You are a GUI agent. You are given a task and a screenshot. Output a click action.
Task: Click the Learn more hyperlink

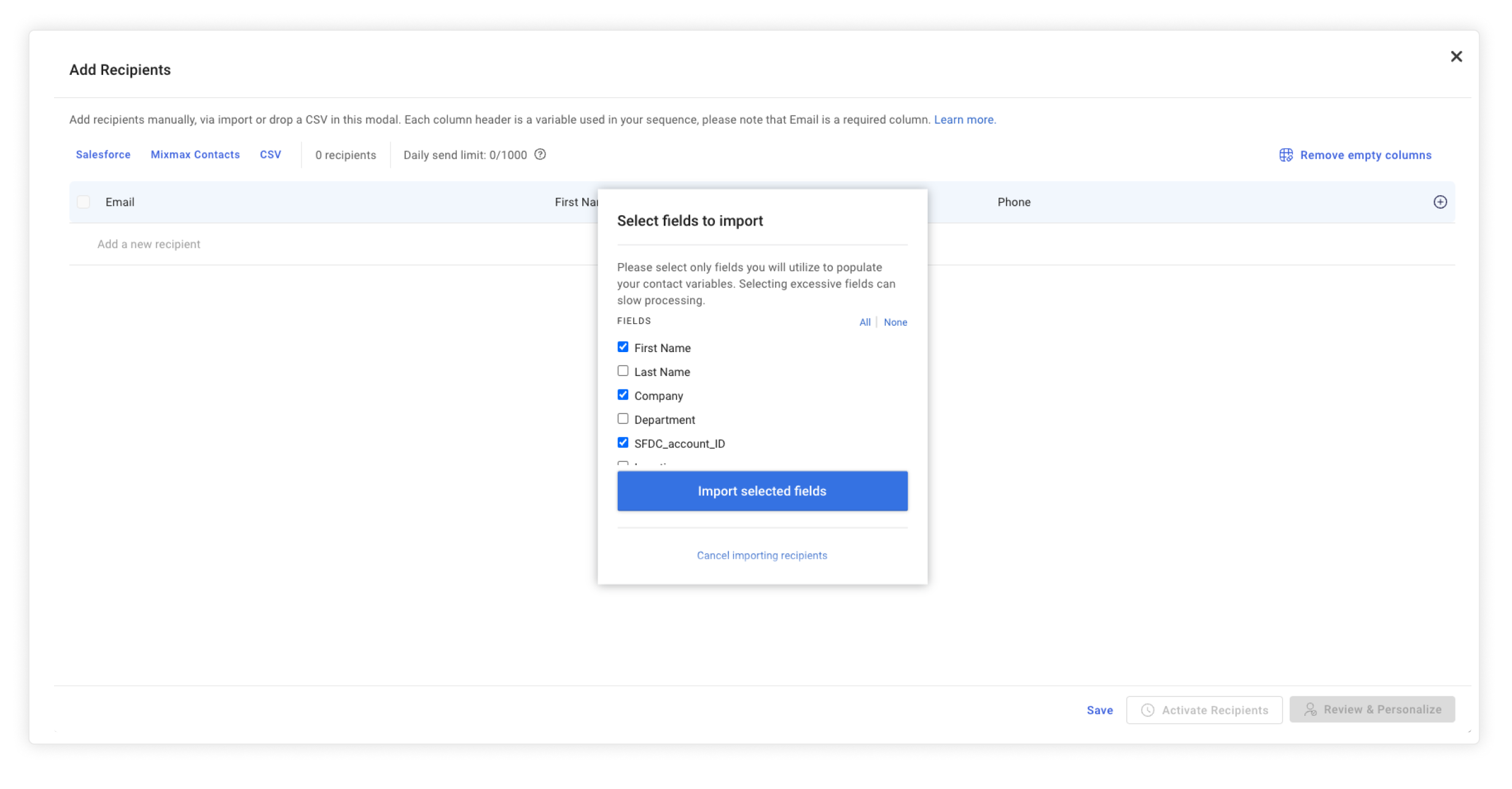(x=965, y=119)
